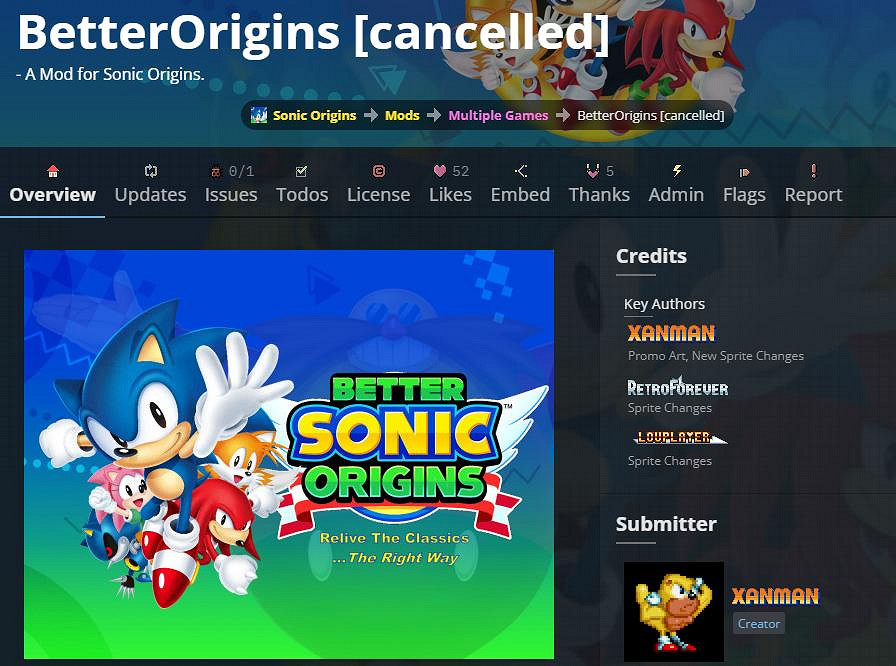
Task: Switch to the Flags tab
Action: [744, 184]
